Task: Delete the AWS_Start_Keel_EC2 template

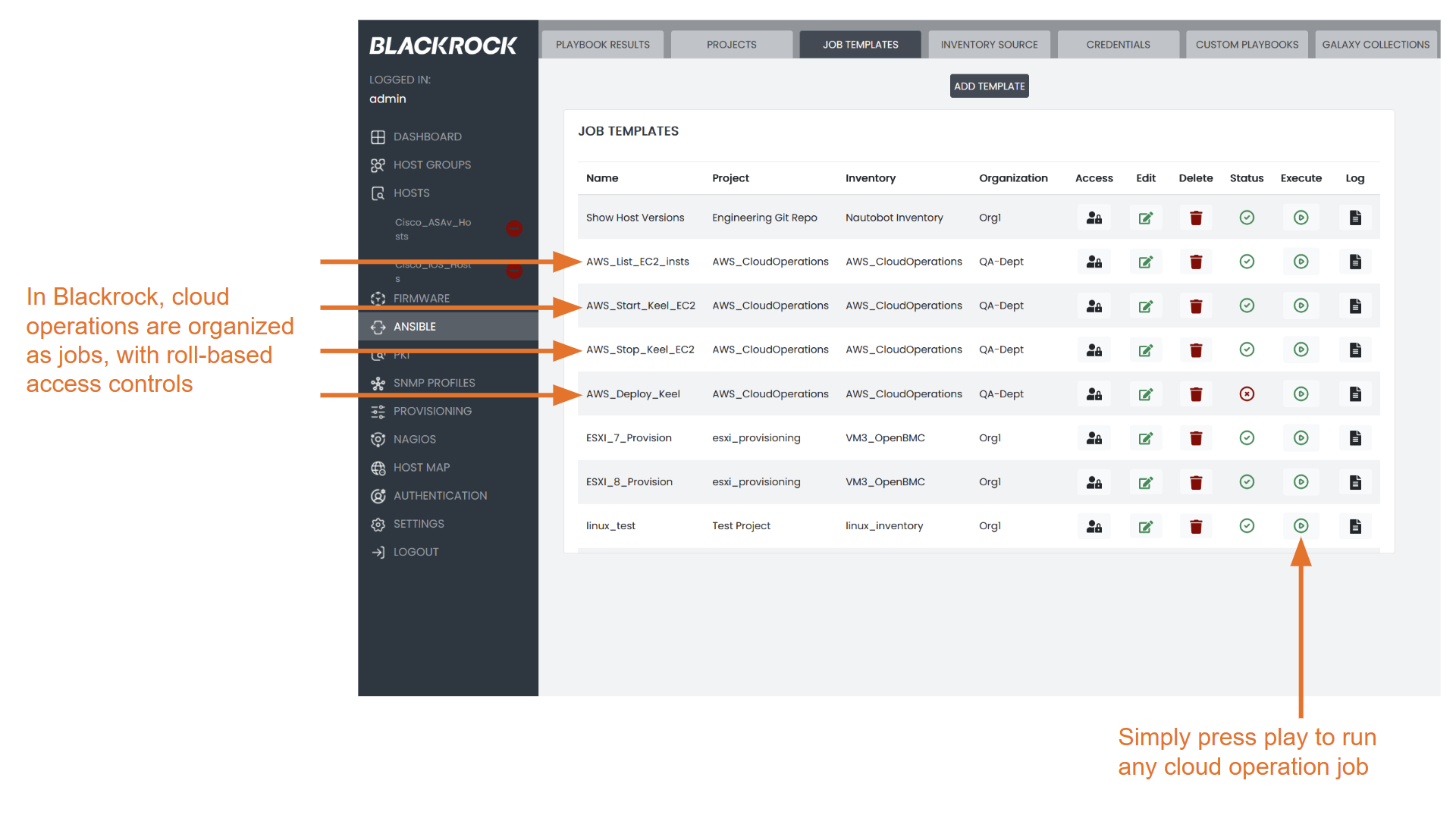Action: [x=1196, y=306]
